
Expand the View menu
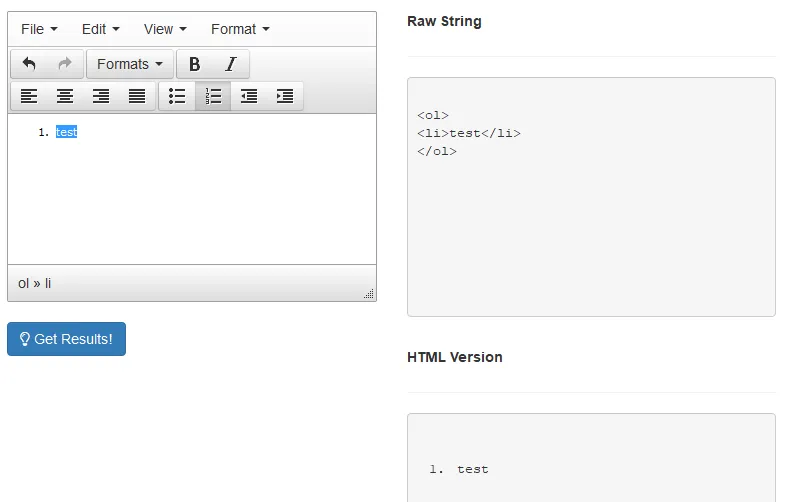pos(165,29)
